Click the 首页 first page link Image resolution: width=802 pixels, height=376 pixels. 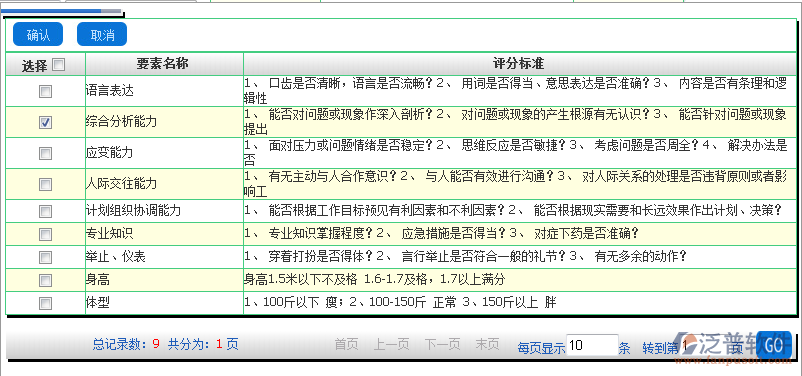point(346,344)
